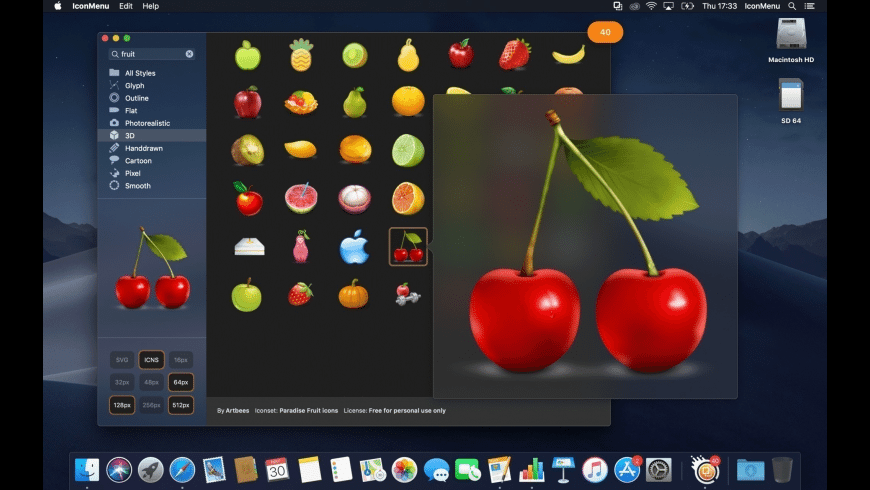
Task: Open the Artbees author link
Action: tap(237, 411)
